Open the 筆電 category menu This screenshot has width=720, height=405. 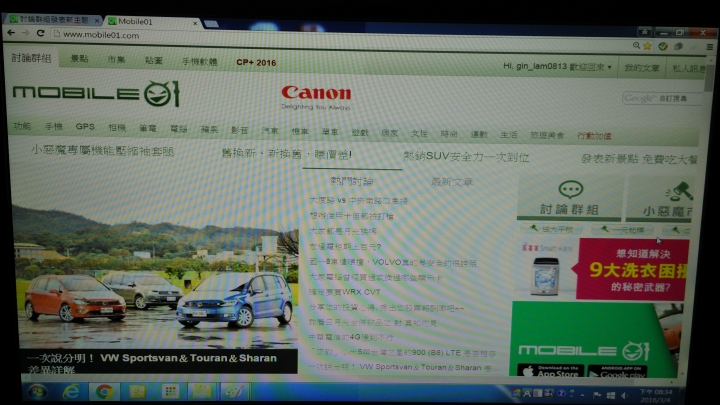pos(147,128)
